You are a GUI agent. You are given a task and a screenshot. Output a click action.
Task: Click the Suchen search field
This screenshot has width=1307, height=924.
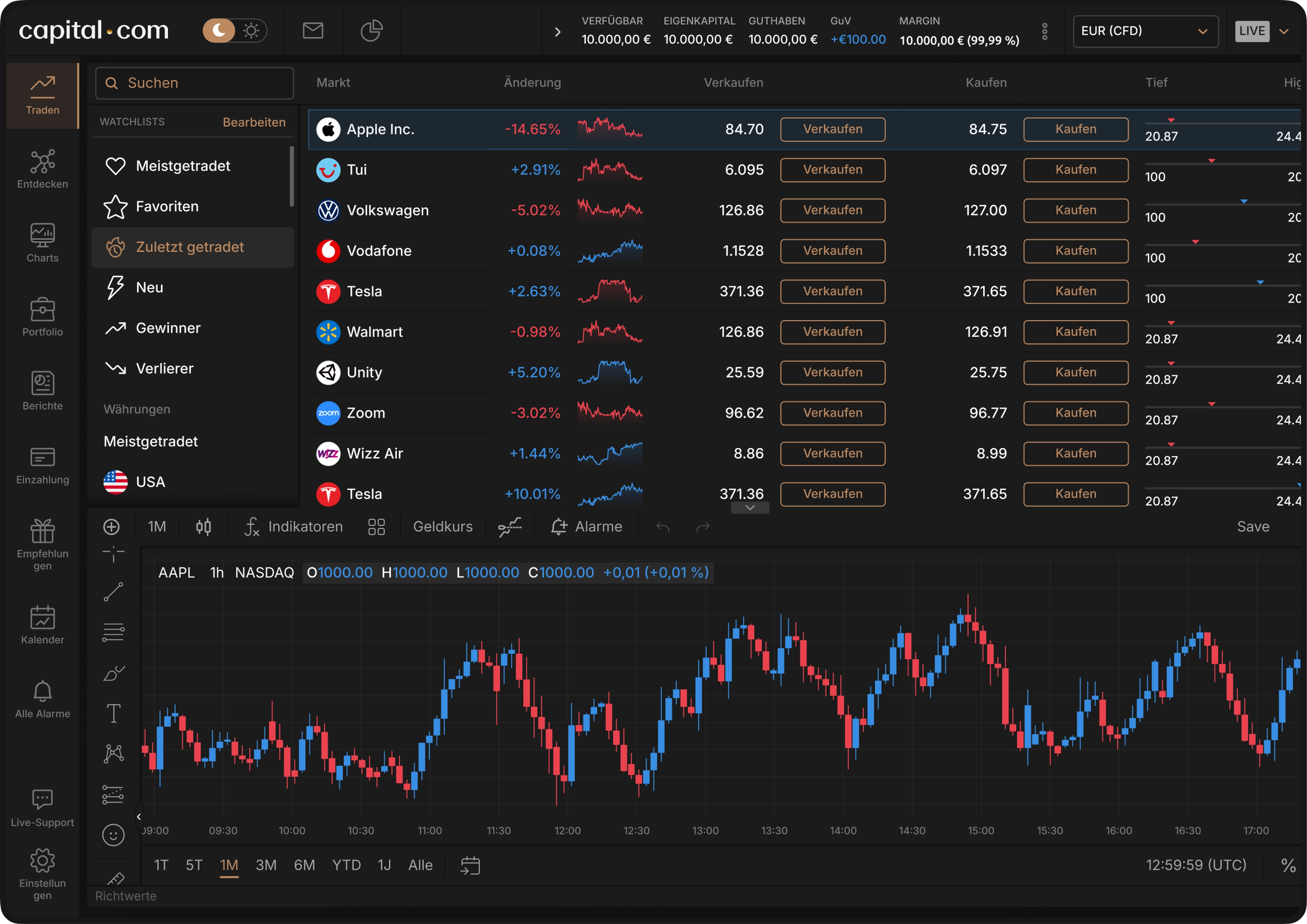click(195, 83)
